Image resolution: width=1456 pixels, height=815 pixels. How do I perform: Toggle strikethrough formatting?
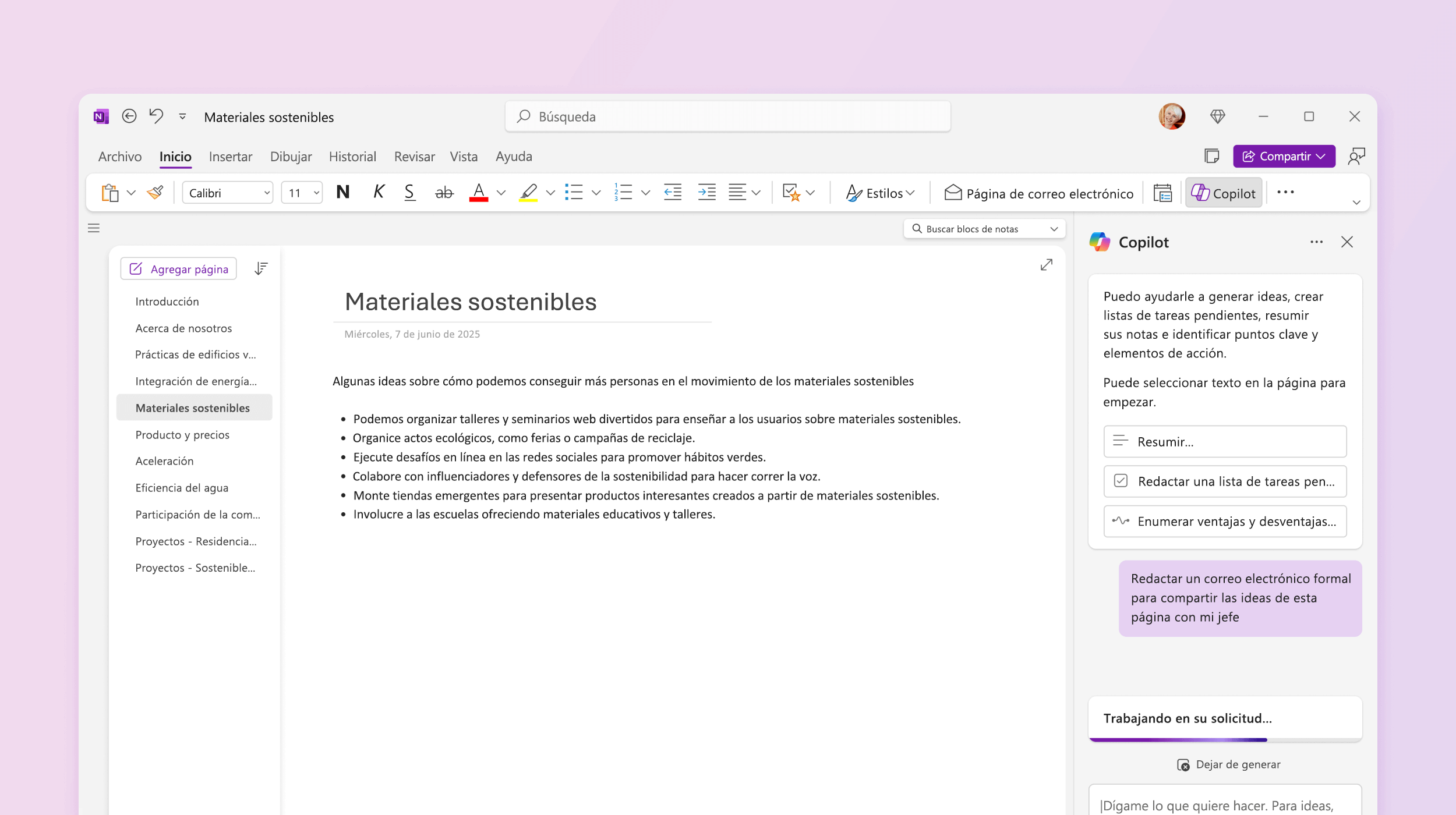pyautogui.click(x=444, y=192)
